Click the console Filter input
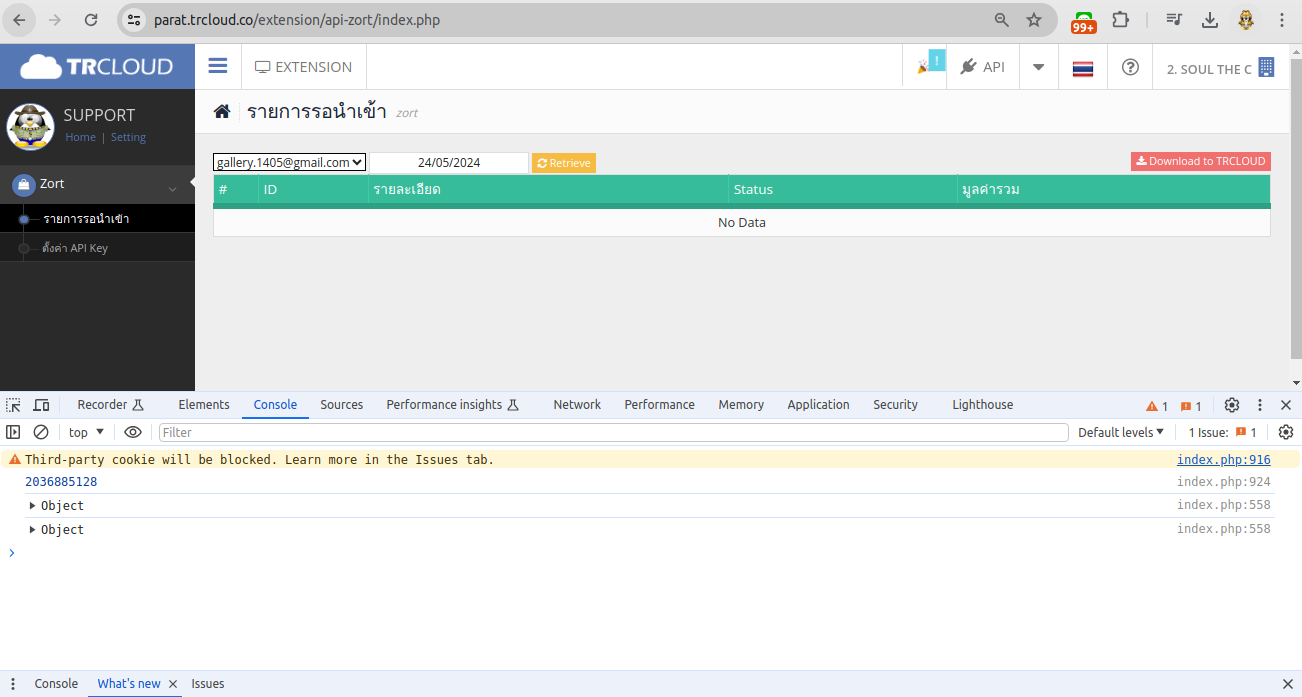 (x=614, y=432)
